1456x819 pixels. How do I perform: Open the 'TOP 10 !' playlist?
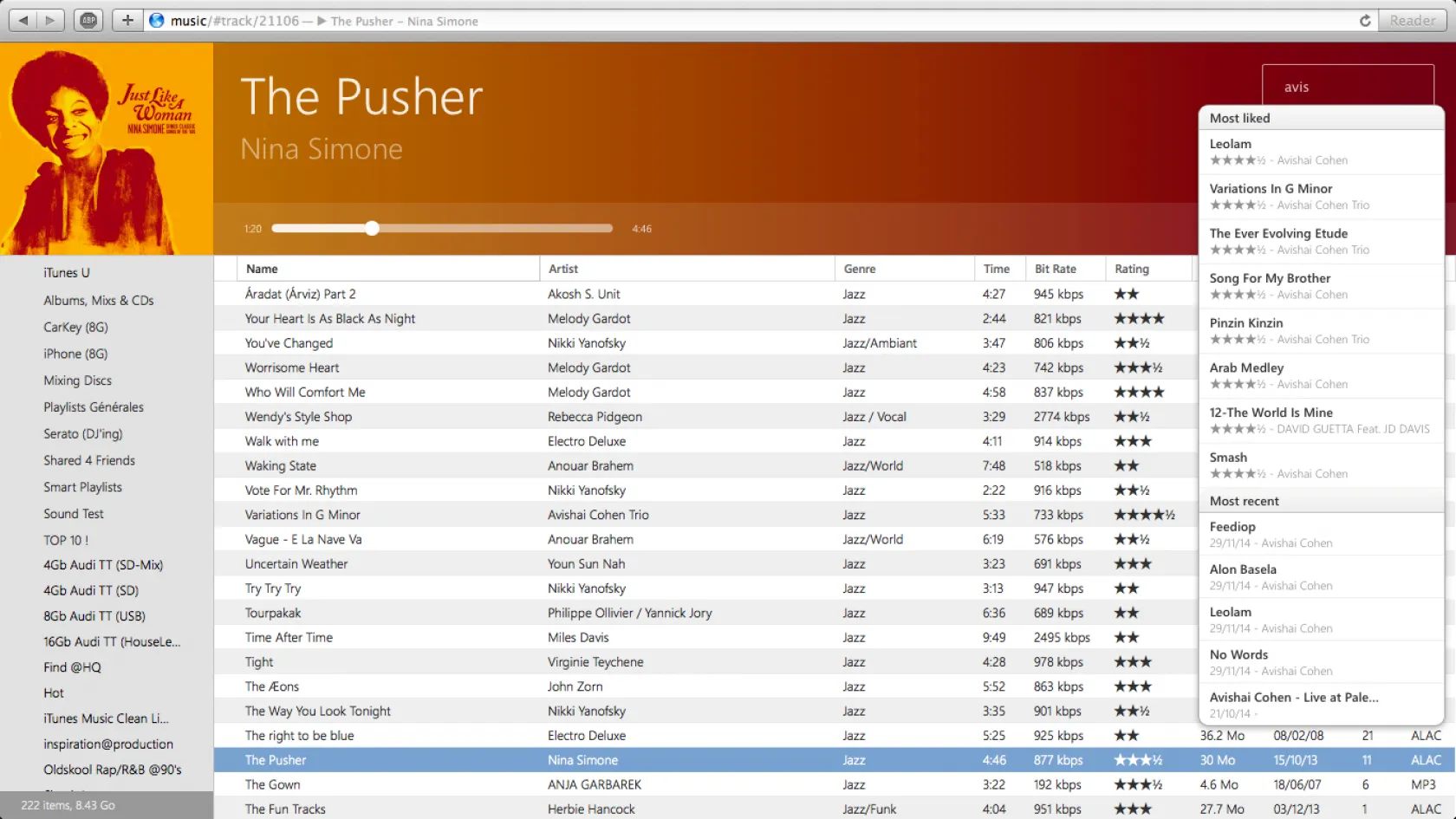pyautogui.click(x=66, y=540)
